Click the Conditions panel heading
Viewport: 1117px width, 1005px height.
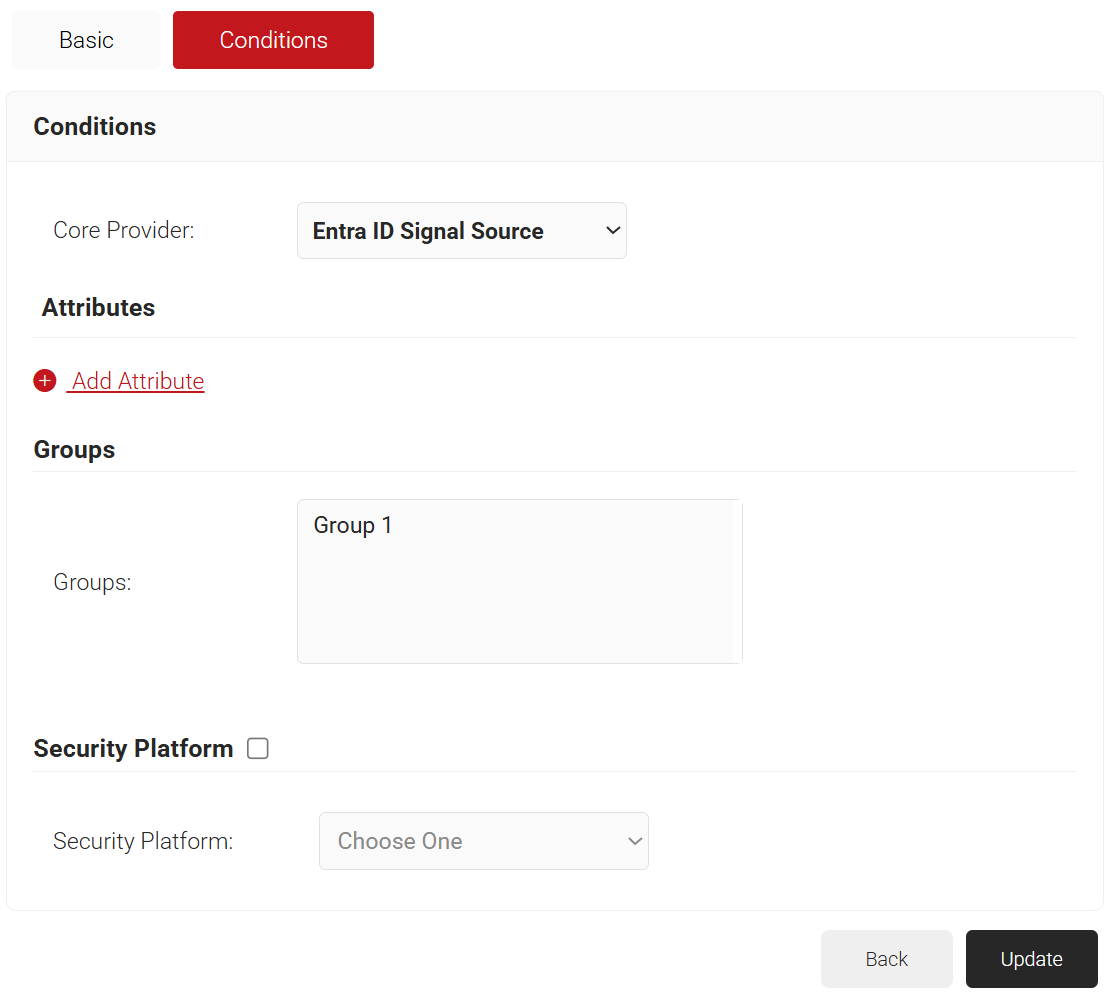(95, 127)
